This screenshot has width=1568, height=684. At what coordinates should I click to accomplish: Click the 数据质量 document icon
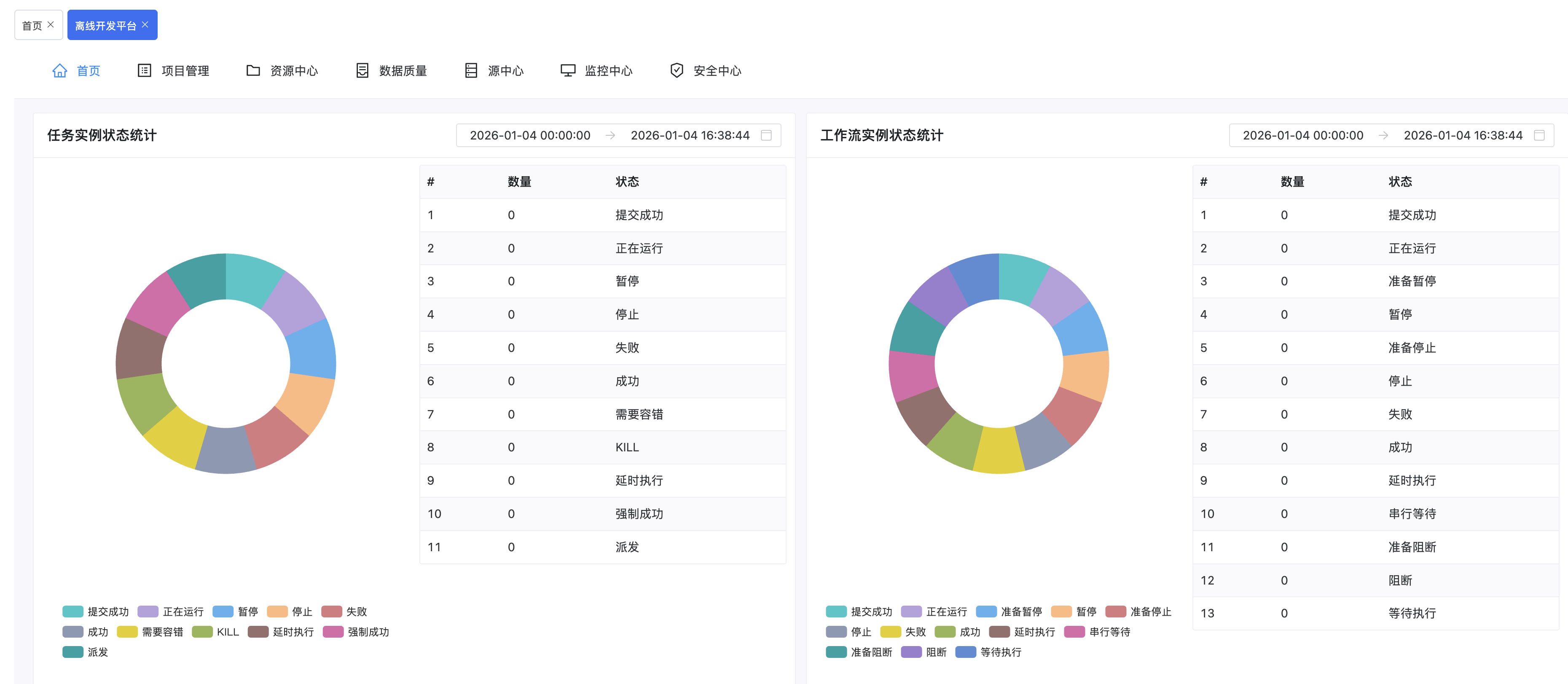point(362,70)
